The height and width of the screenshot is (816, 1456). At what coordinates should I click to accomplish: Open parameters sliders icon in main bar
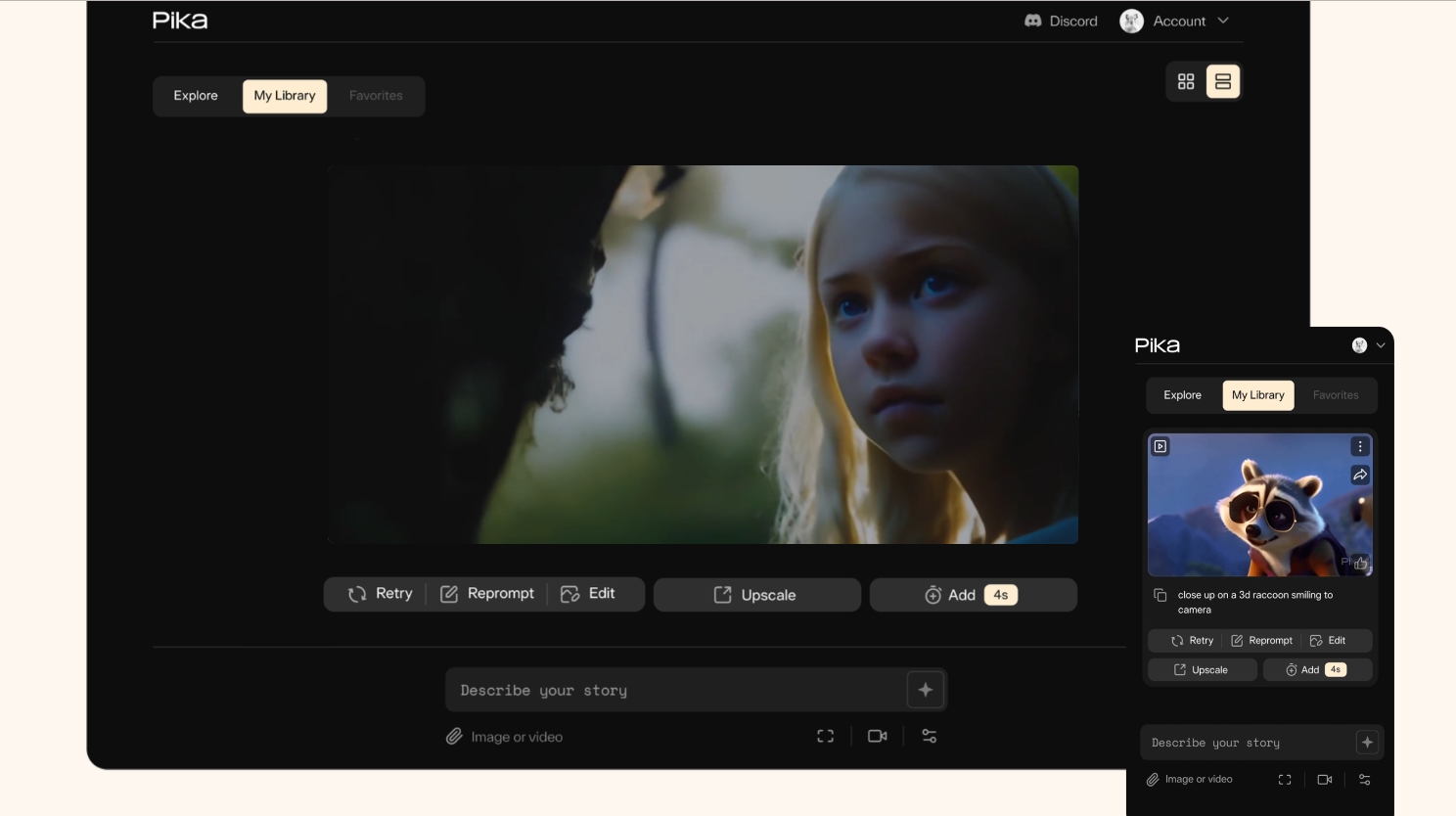(930, 737)
